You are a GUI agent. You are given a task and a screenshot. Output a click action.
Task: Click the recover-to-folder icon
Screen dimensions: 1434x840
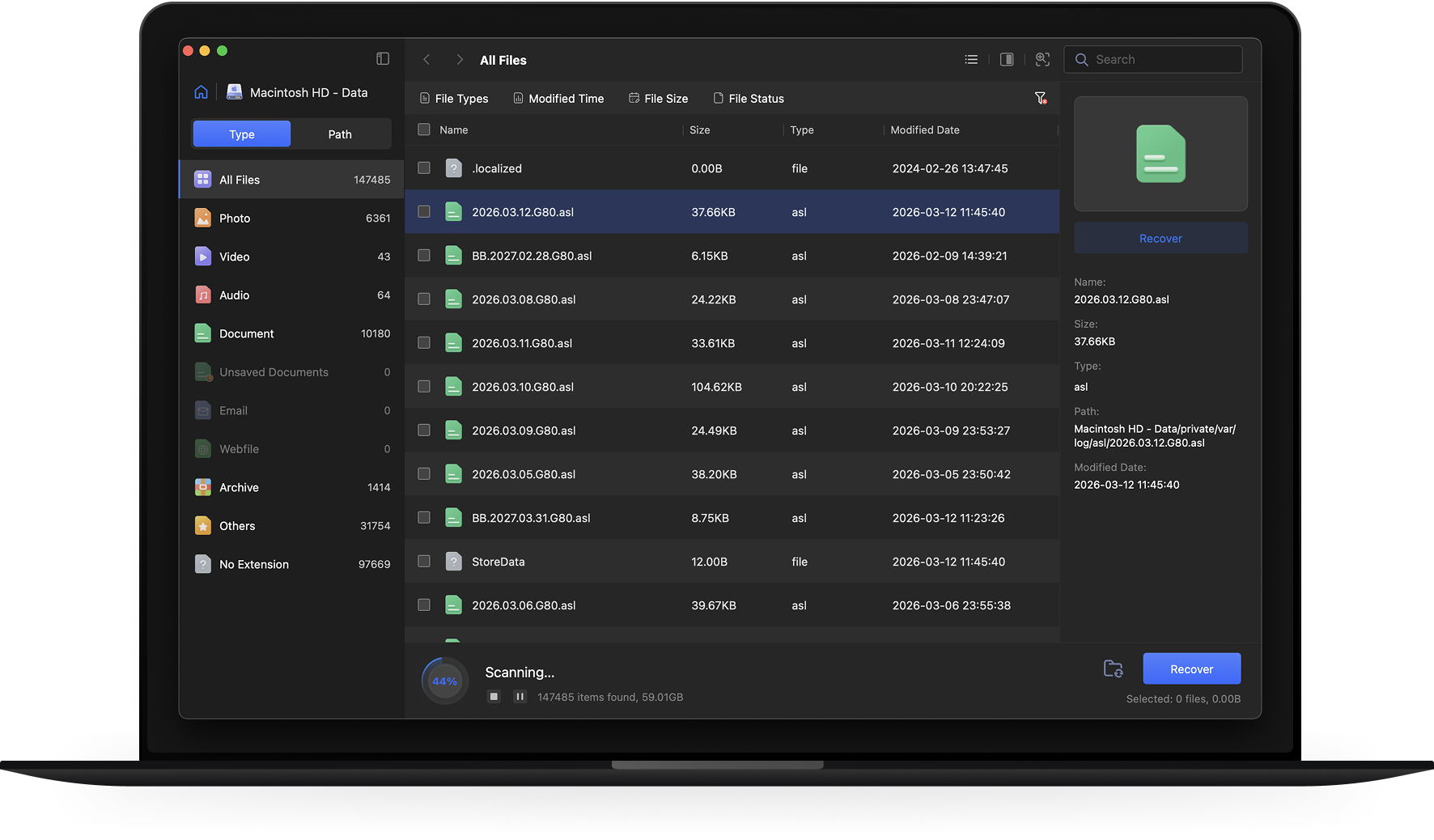click(1113, 669)
